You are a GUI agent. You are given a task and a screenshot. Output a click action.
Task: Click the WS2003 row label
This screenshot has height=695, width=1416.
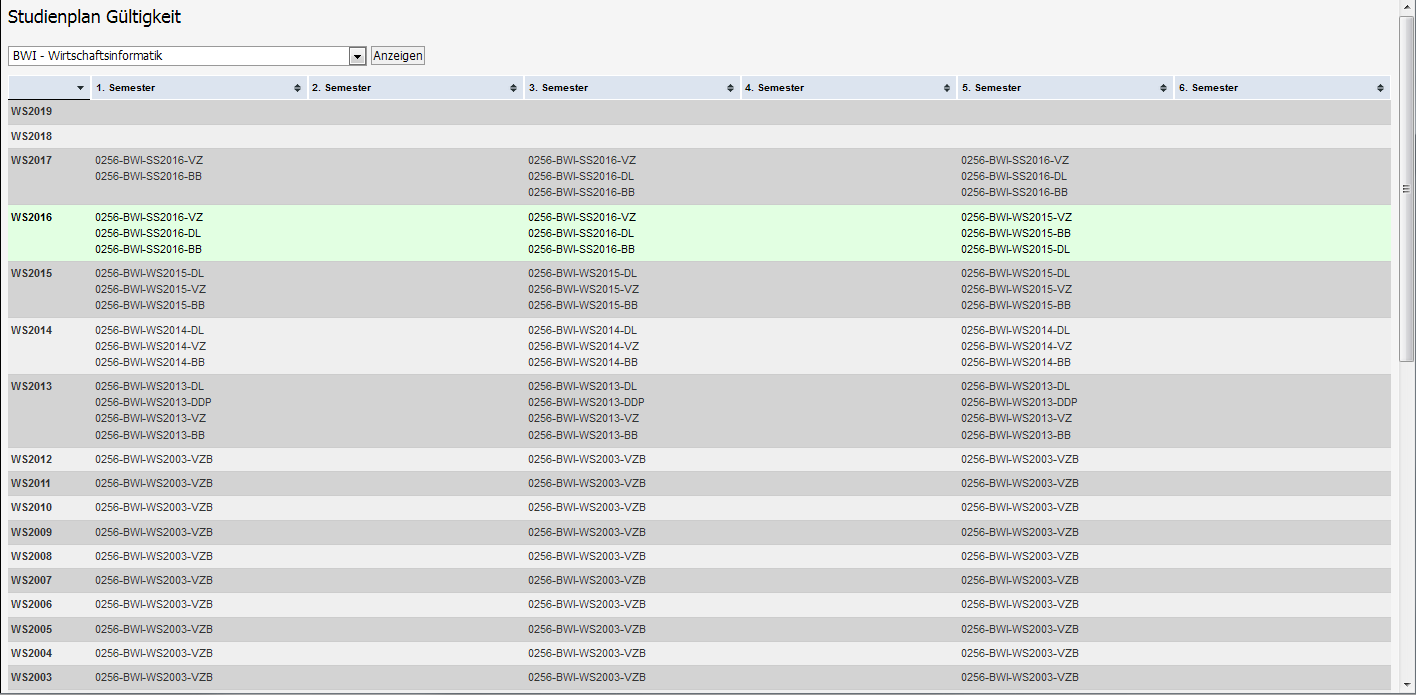32,678
